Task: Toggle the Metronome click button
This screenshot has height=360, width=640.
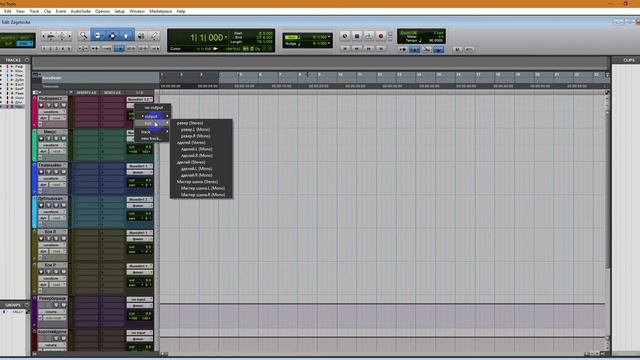Action: pos(415,49)
